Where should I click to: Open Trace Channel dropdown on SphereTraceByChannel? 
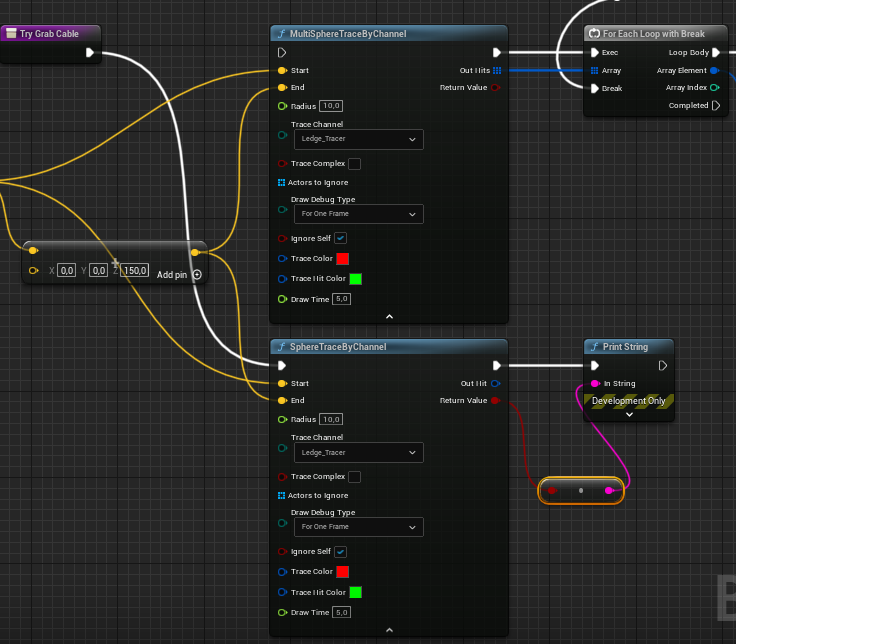pyautogui.click(x=359, y=452)
